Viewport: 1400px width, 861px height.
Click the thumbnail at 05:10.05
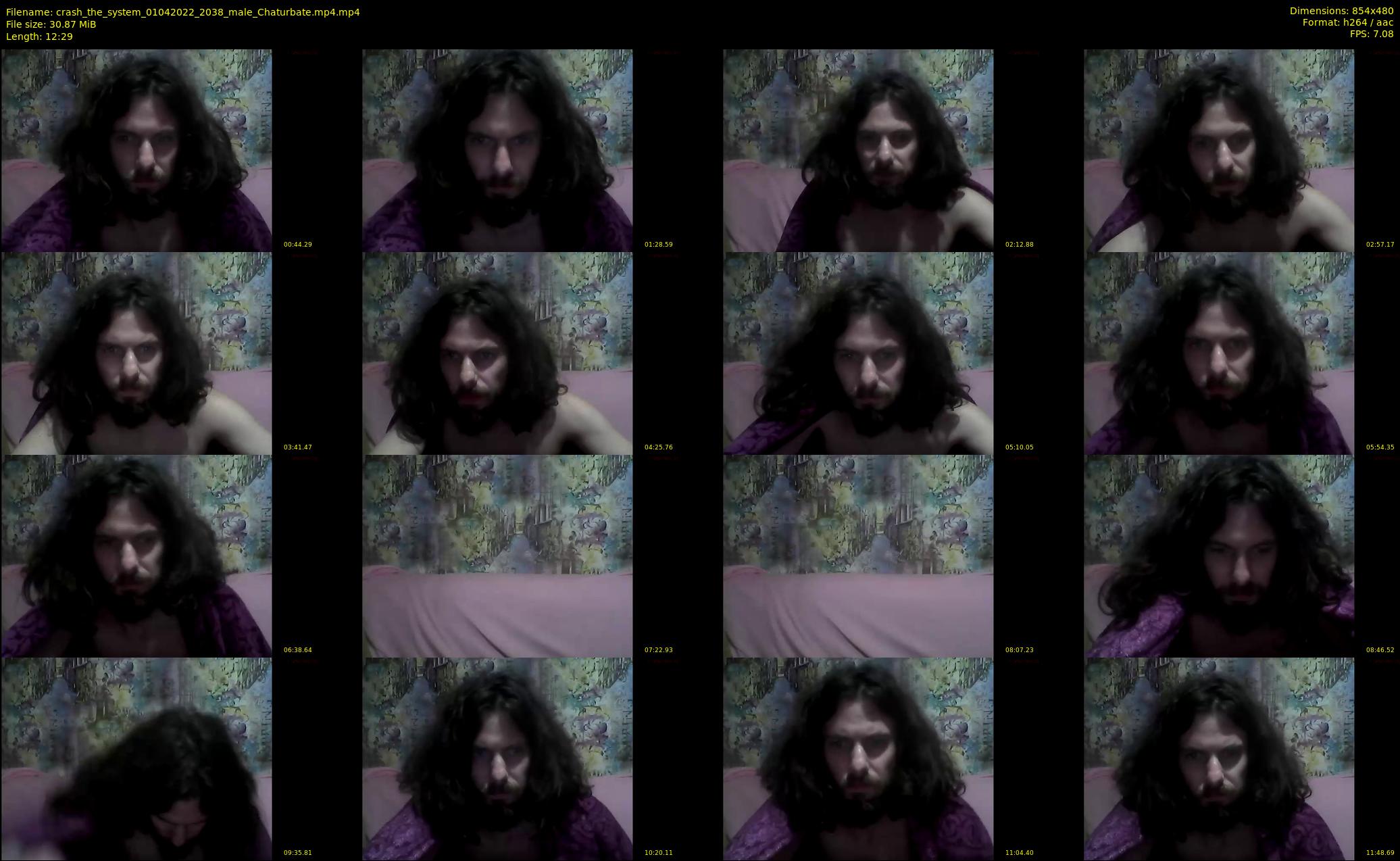coord(858,353)
